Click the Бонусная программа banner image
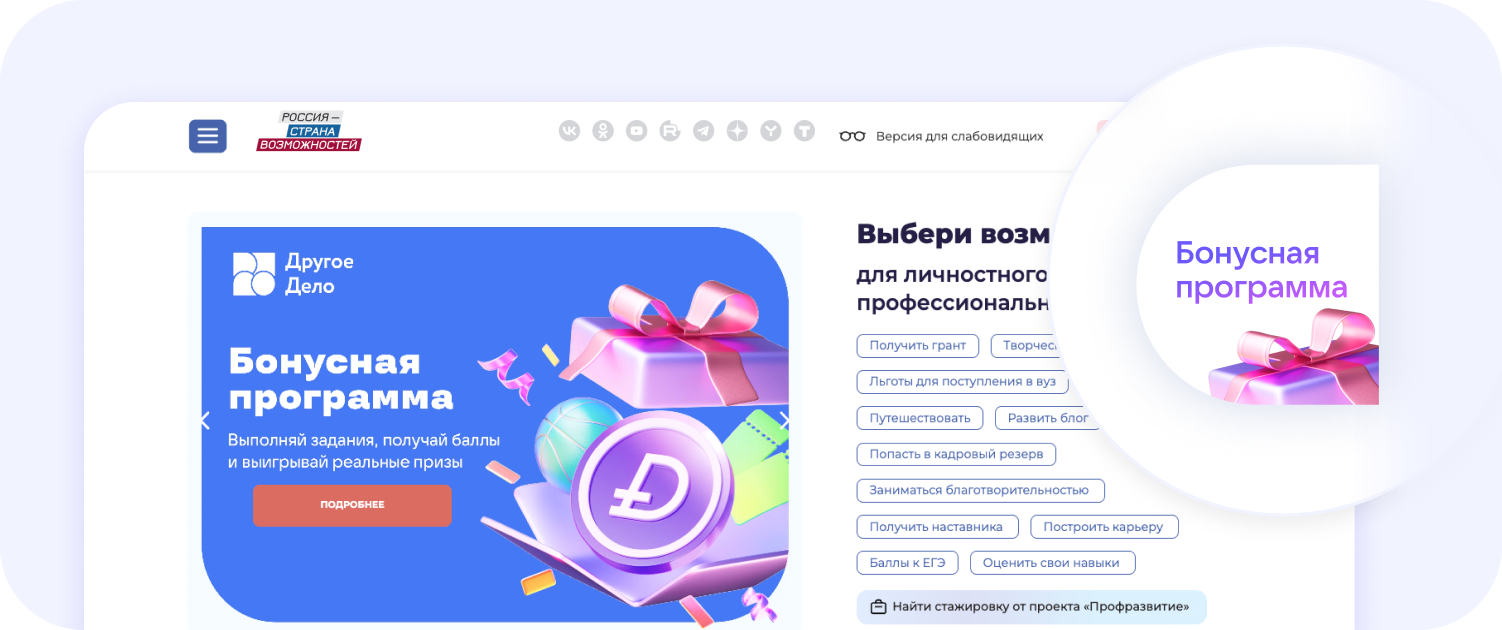 [495, 424]
